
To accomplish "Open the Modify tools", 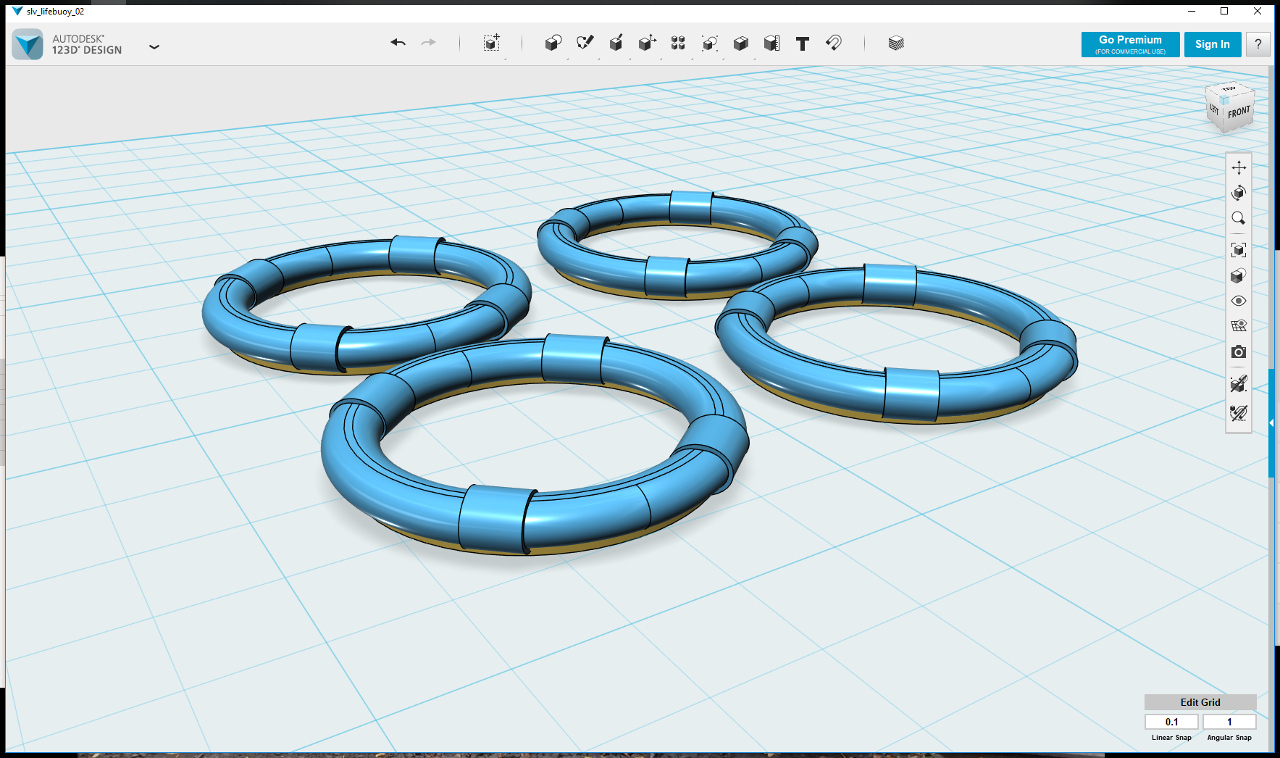I will coord(647,43).
